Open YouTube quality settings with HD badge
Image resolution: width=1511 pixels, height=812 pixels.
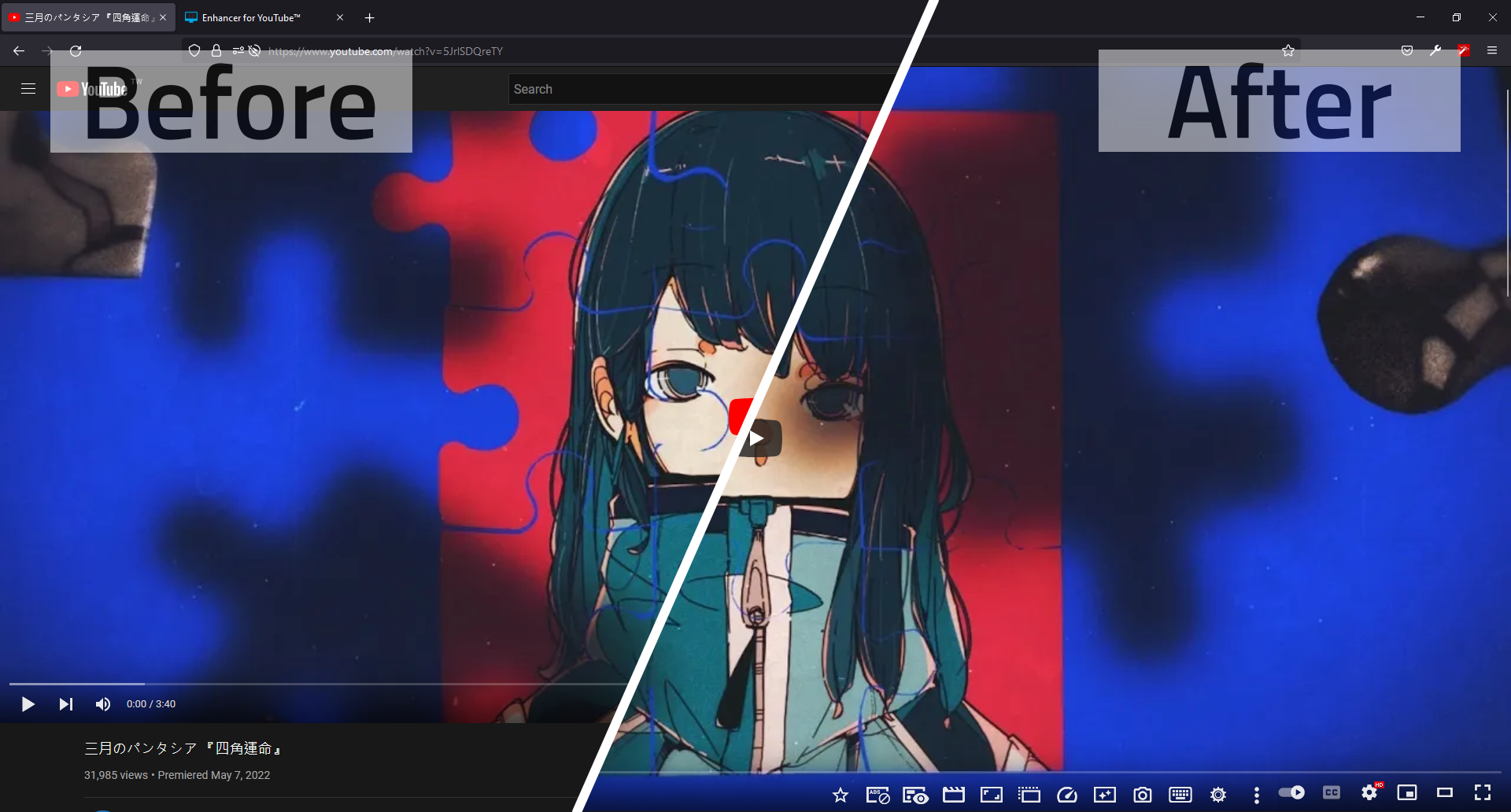[x=1369, y=793]
